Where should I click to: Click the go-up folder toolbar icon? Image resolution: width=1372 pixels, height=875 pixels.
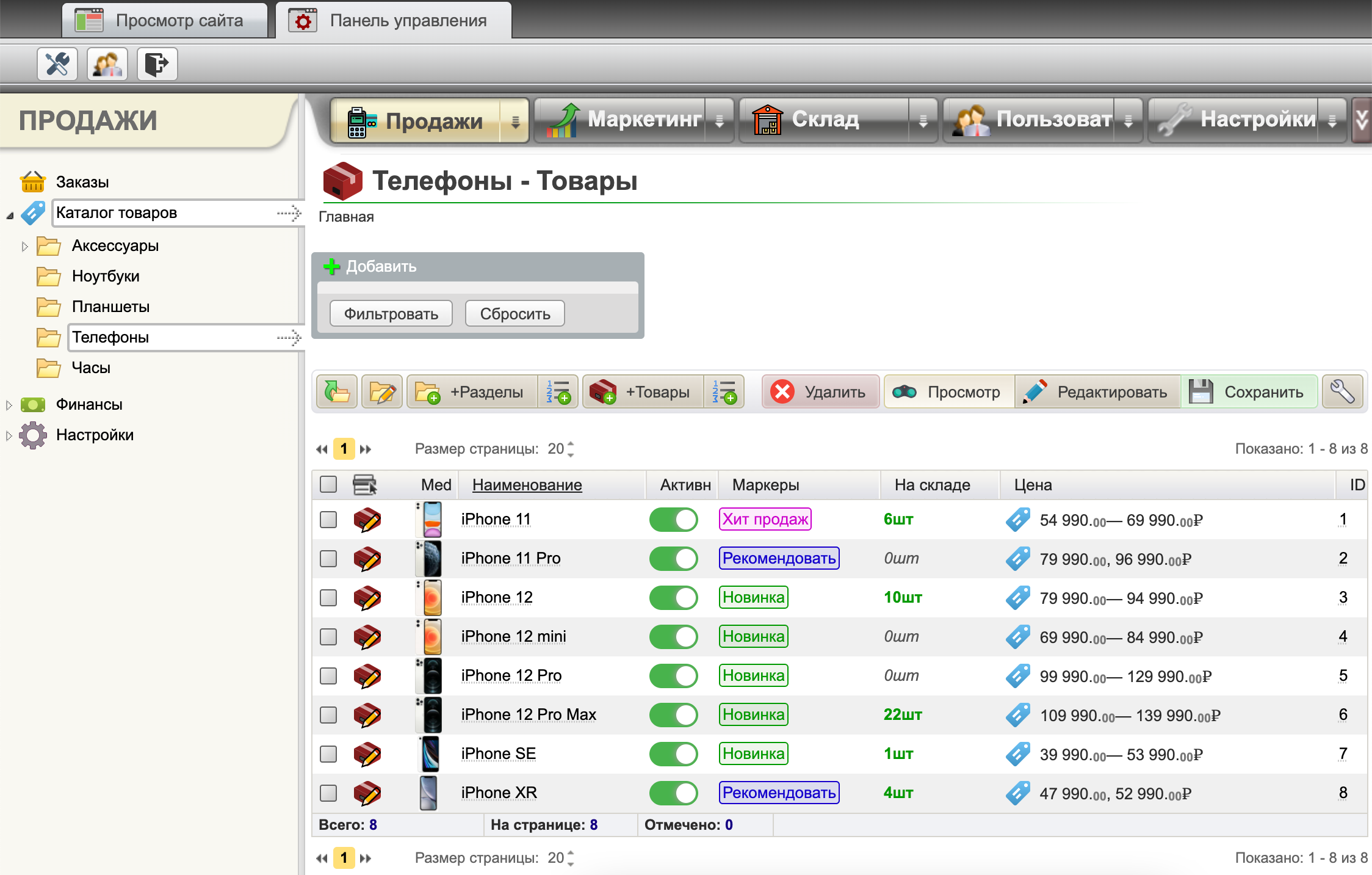(x=337, y=391)
